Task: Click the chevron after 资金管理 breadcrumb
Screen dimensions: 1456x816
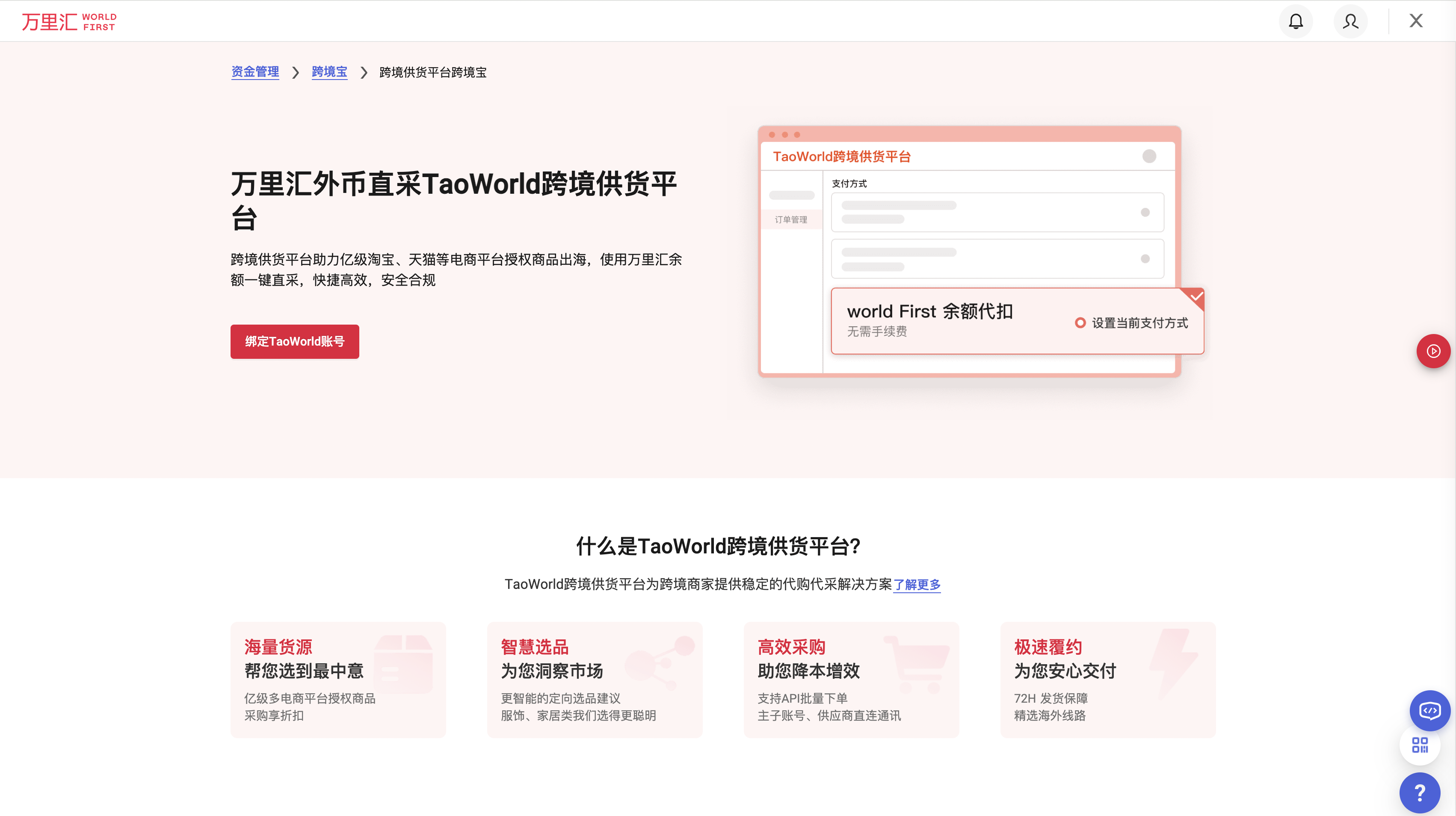Action: 295,72
